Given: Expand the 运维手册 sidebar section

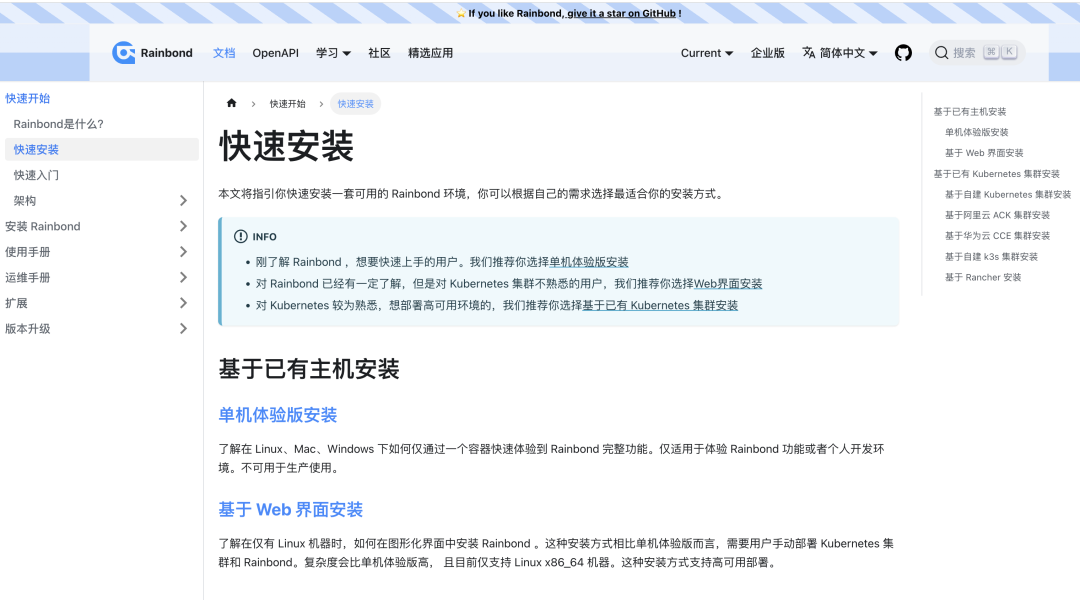Looking at the screenshot, I should pos(183,277).
